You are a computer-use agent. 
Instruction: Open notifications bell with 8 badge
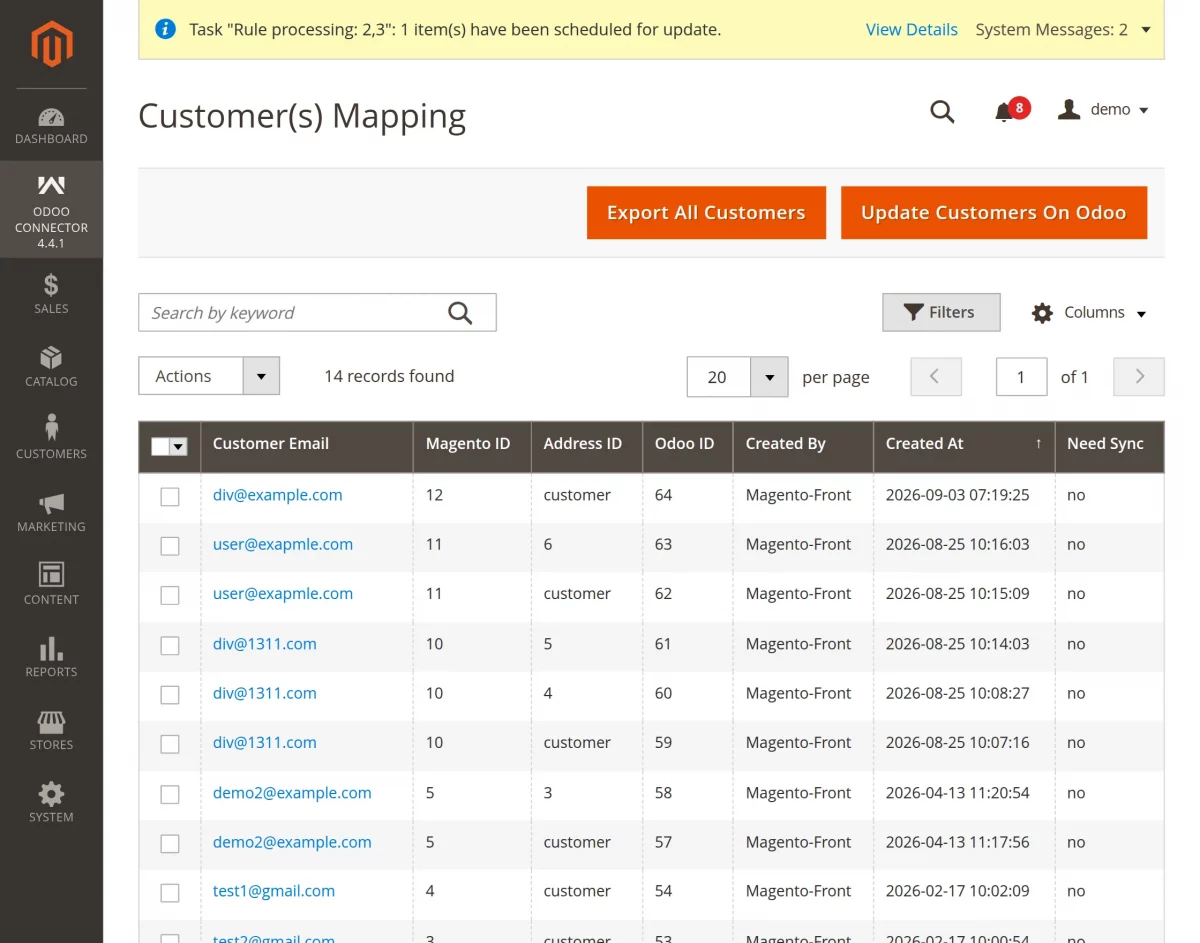pos(1010,110)
